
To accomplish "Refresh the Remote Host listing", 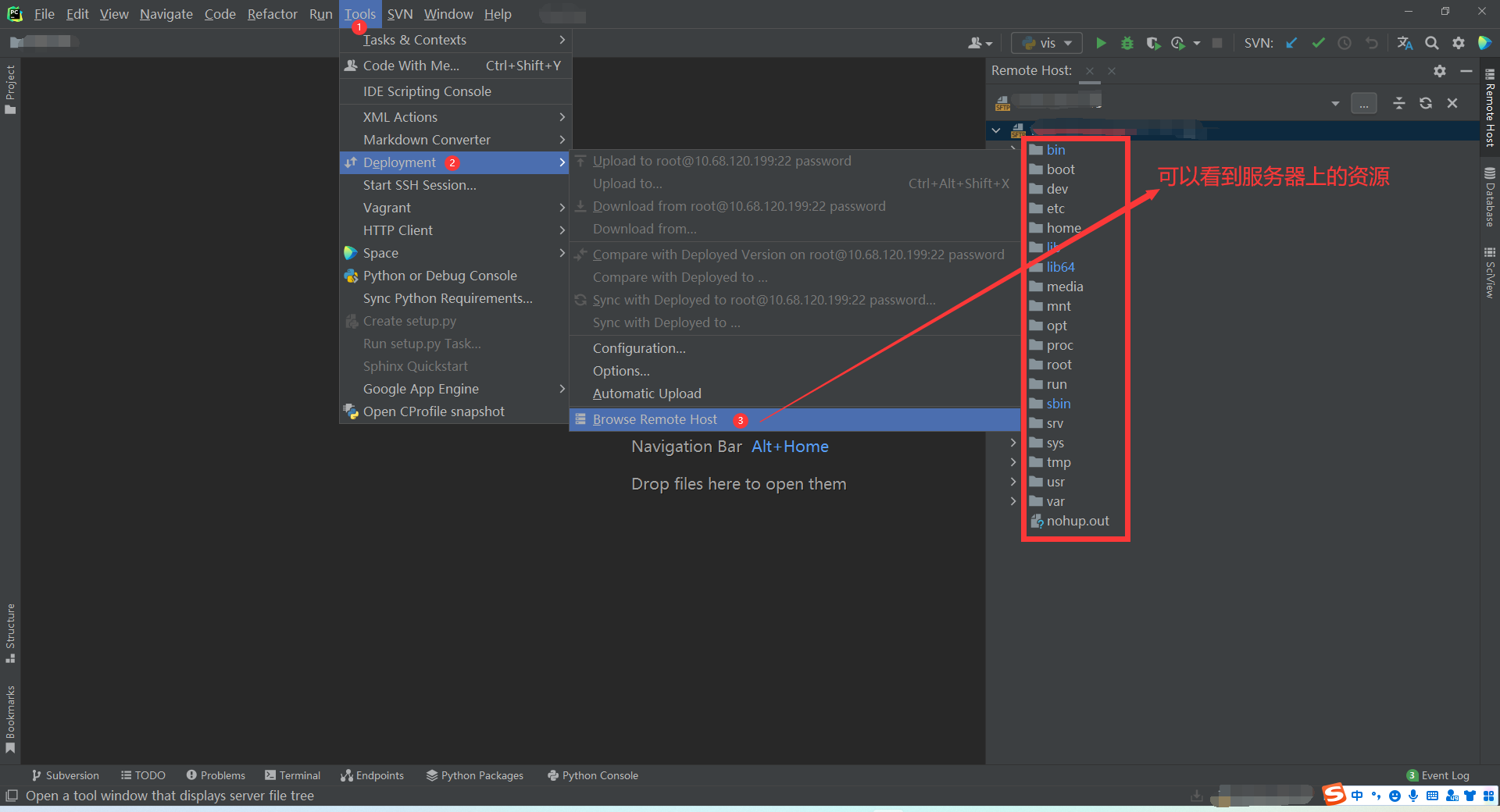I will tap(1426, 103).
